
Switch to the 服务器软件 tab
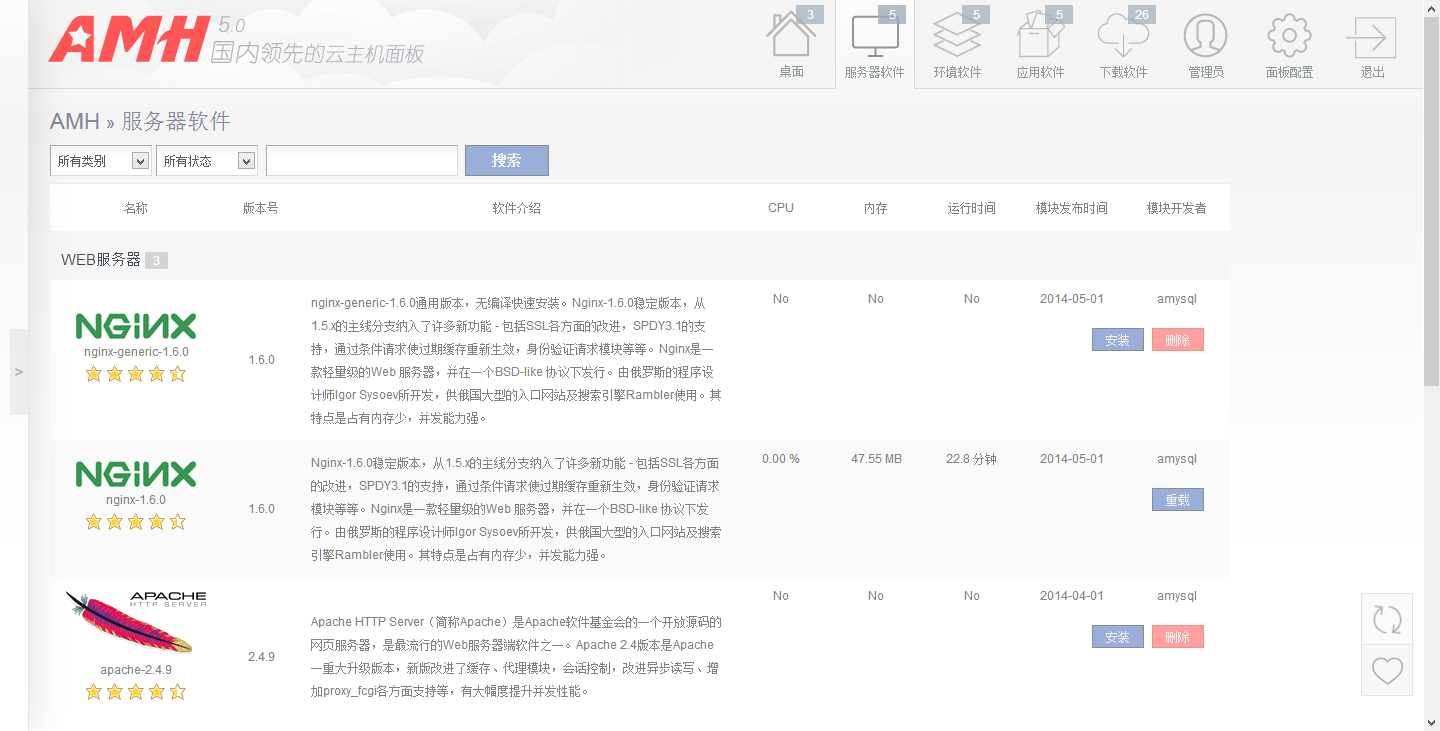click(874, 45)
